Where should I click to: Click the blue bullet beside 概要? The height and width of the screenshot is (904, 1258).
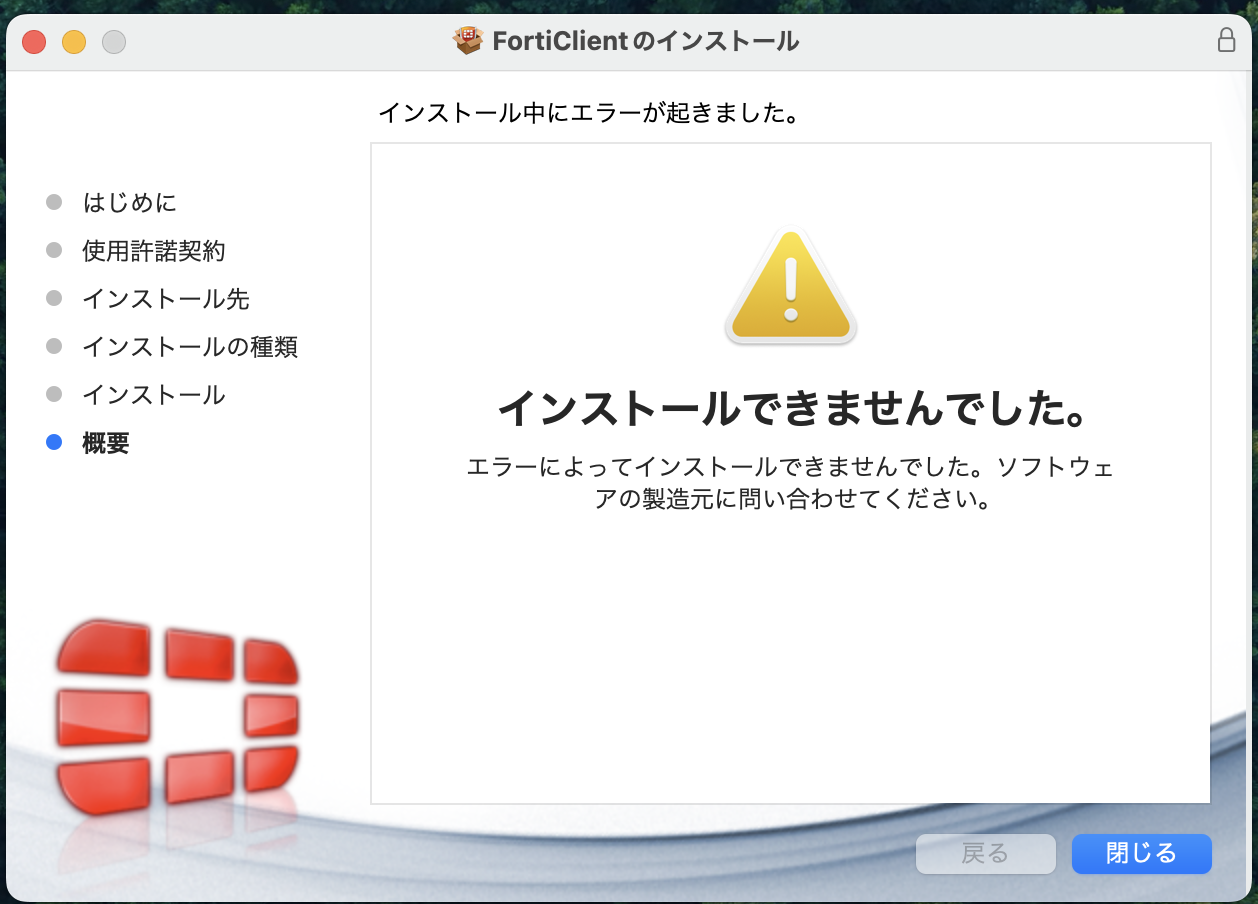pyautogui.click(x=54, y=442)
